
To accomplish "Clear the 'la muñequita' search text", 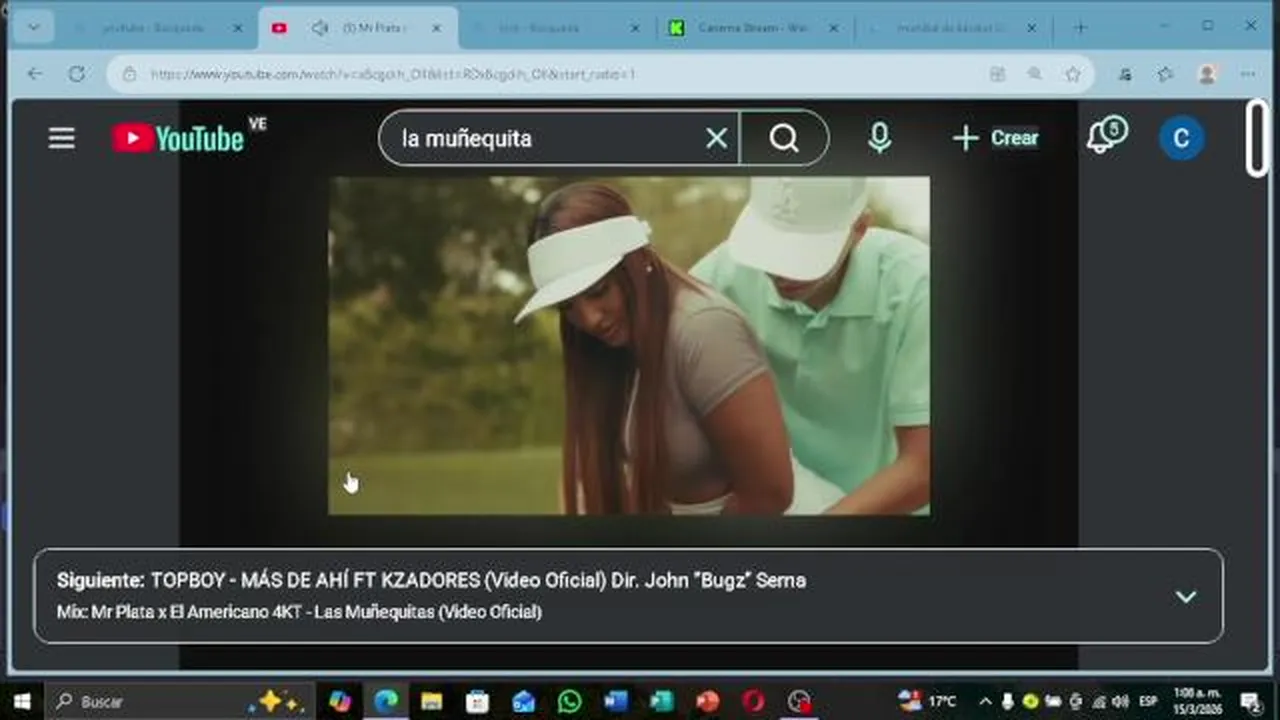I will (716, 138).
